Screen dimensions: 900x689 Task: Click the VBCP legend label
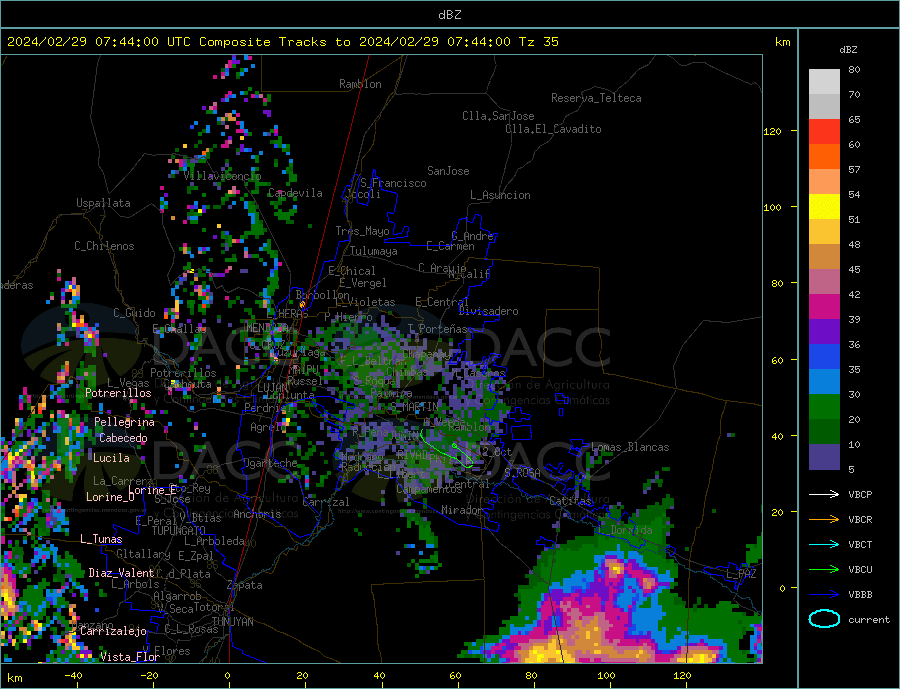(860, 494)
